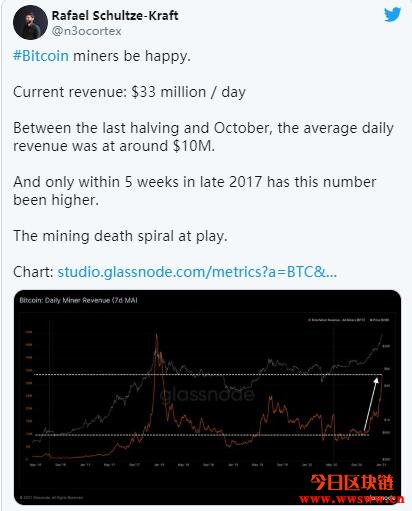Follow the studio.glassnode.com chart link
Image resolution: width=412 pixels, height=511 pixels.
[x=197, y=272]
